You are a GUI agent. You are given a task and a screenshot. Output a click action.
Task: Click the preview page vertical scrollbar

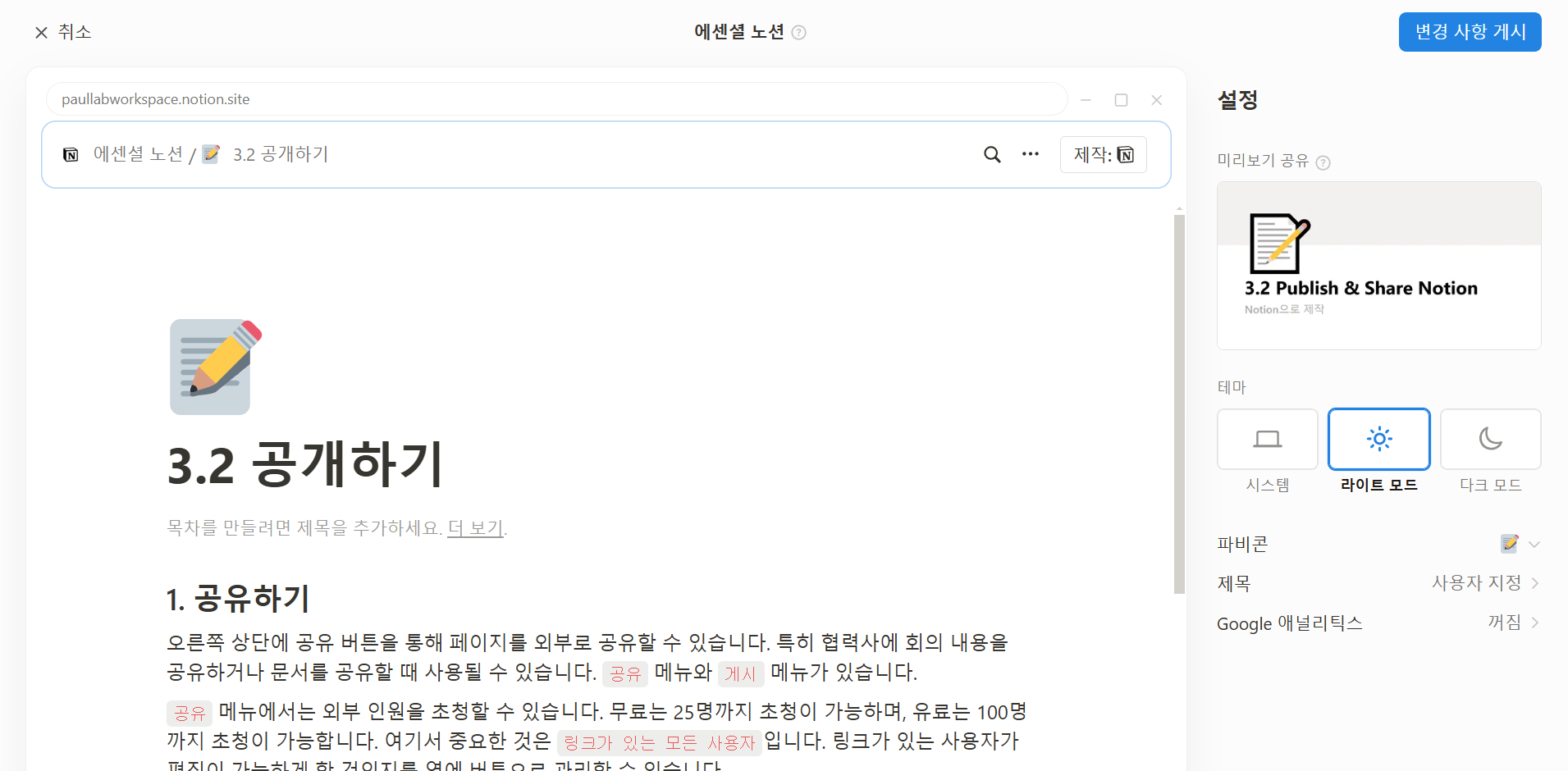(1179, 404)
